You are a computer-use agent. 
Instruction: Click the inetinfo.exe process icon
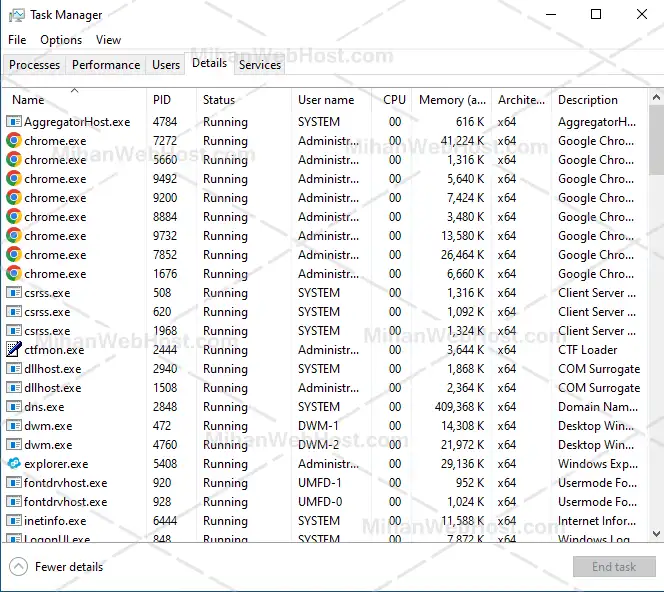14,521
